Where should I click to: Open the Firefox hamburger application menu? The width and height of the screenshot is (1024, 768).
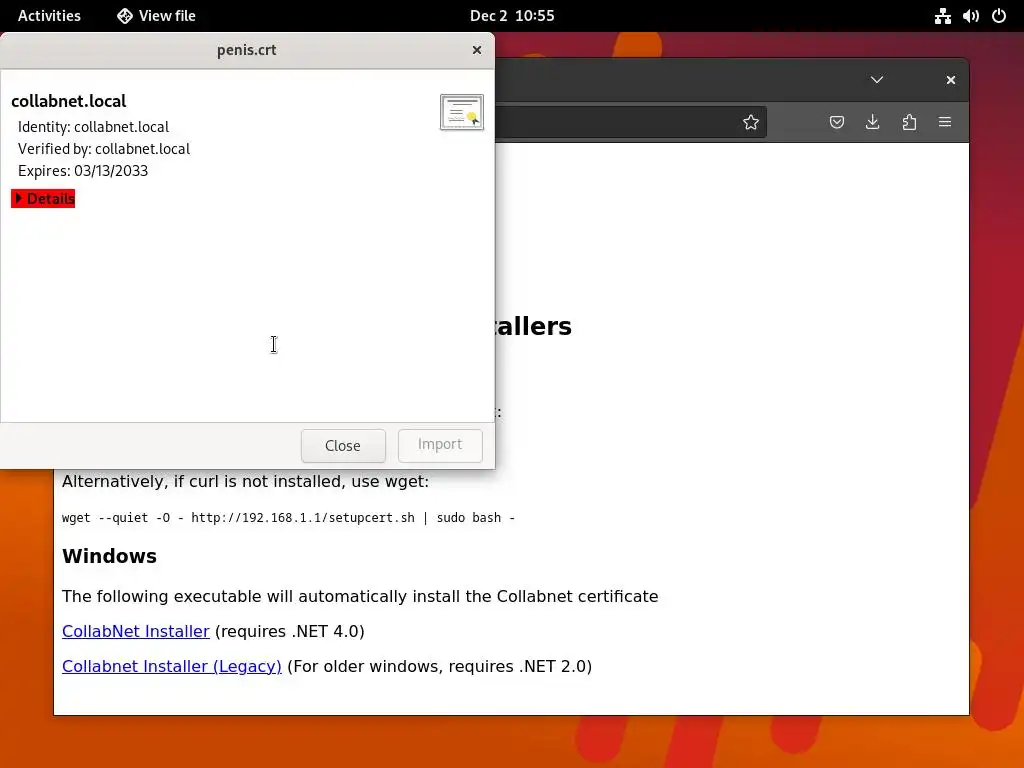tap(944, 122)
